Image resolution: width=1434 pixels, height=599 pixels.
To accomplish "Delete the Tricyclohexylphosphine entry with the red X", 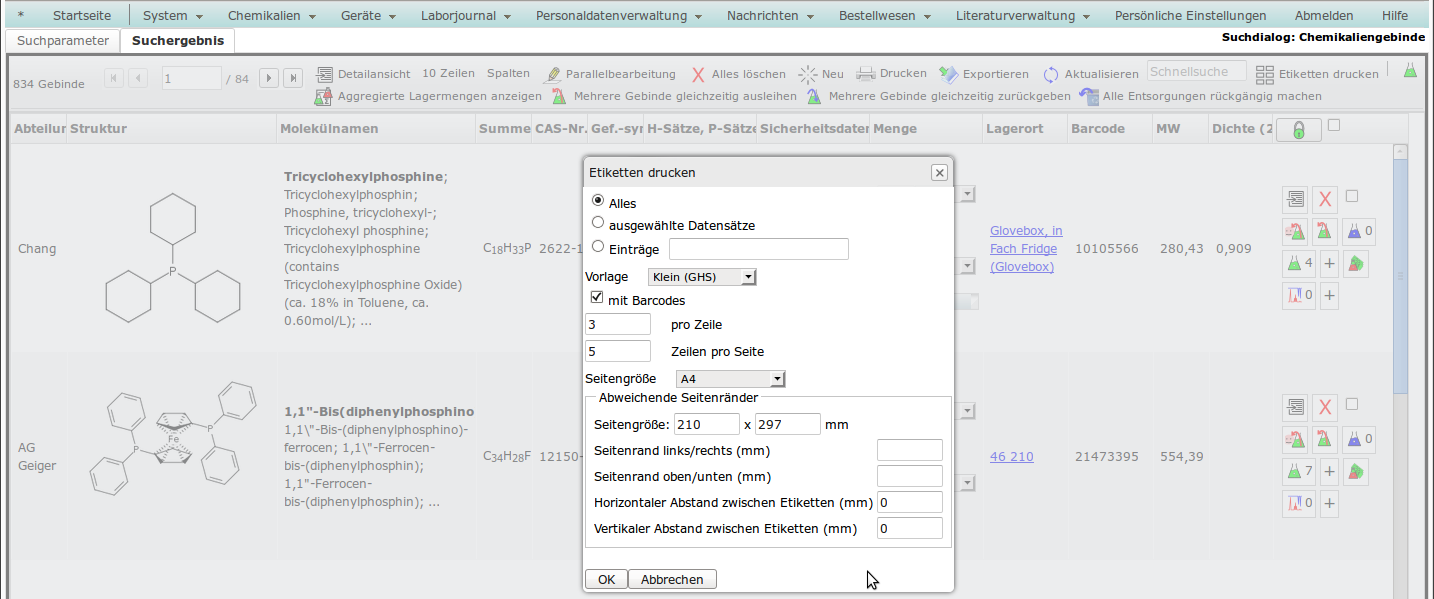I will [1325, 200].
